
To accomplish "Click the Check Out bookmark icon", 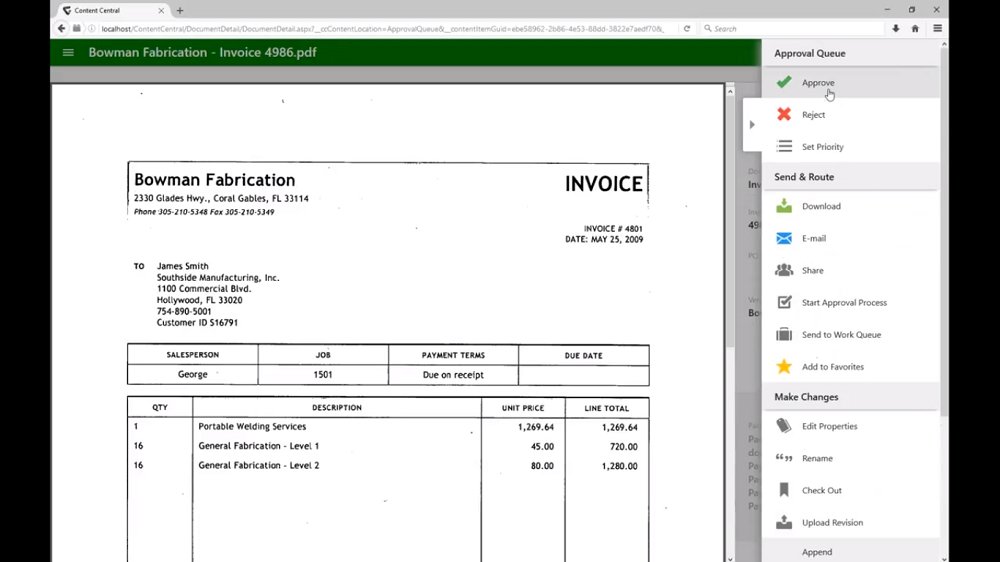I will [x=784, y=490].
